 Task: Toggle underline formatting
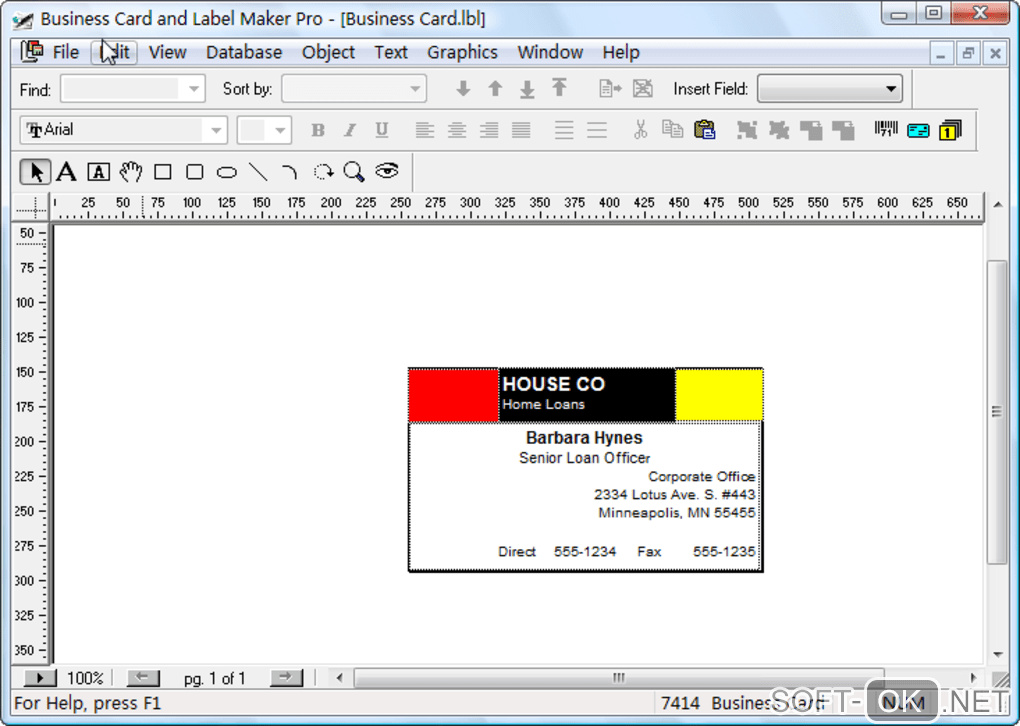[382, 130]
